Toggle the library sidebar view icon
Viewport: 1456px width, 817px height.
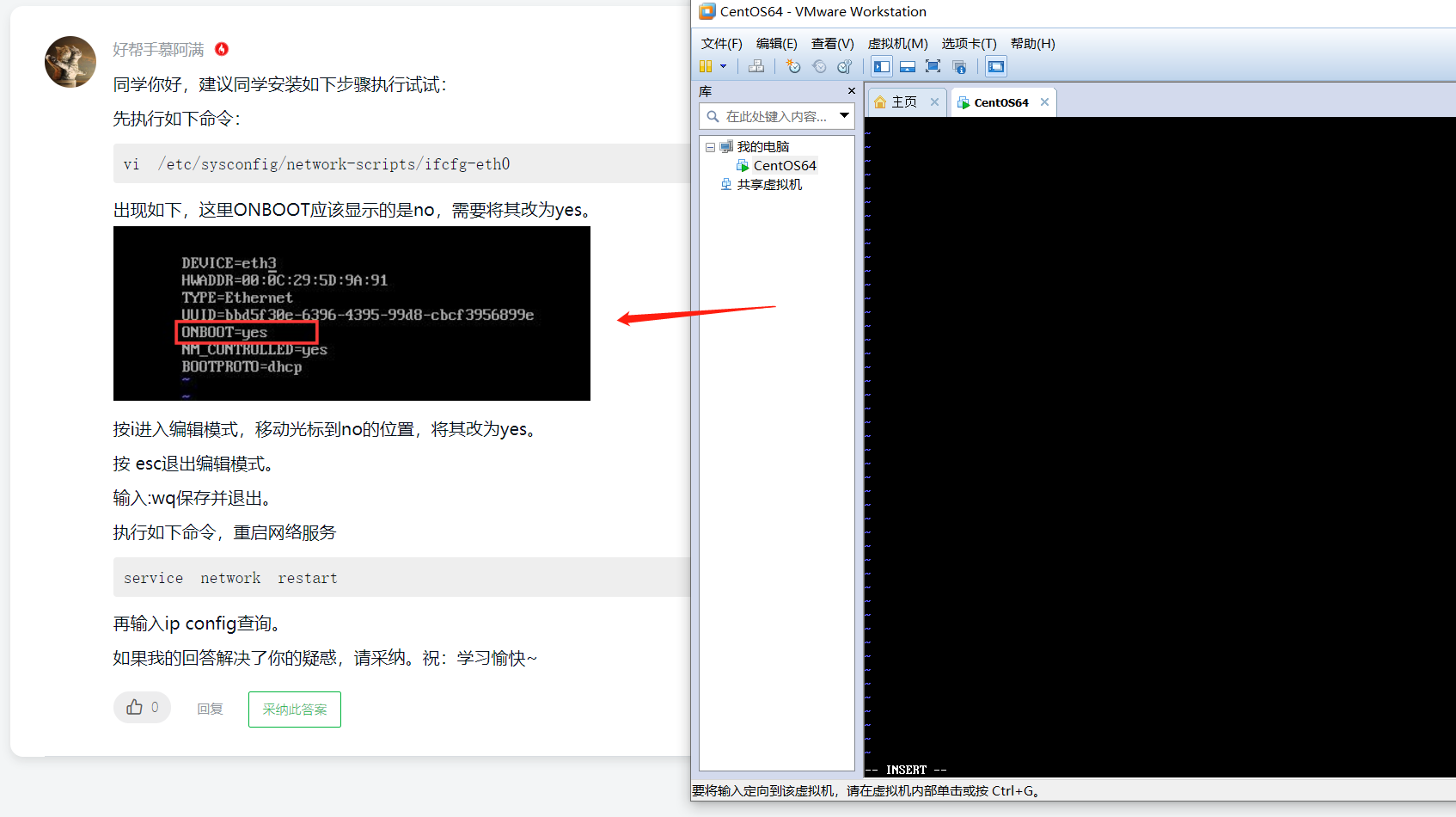pyautogui.click(x=882, y=66)
